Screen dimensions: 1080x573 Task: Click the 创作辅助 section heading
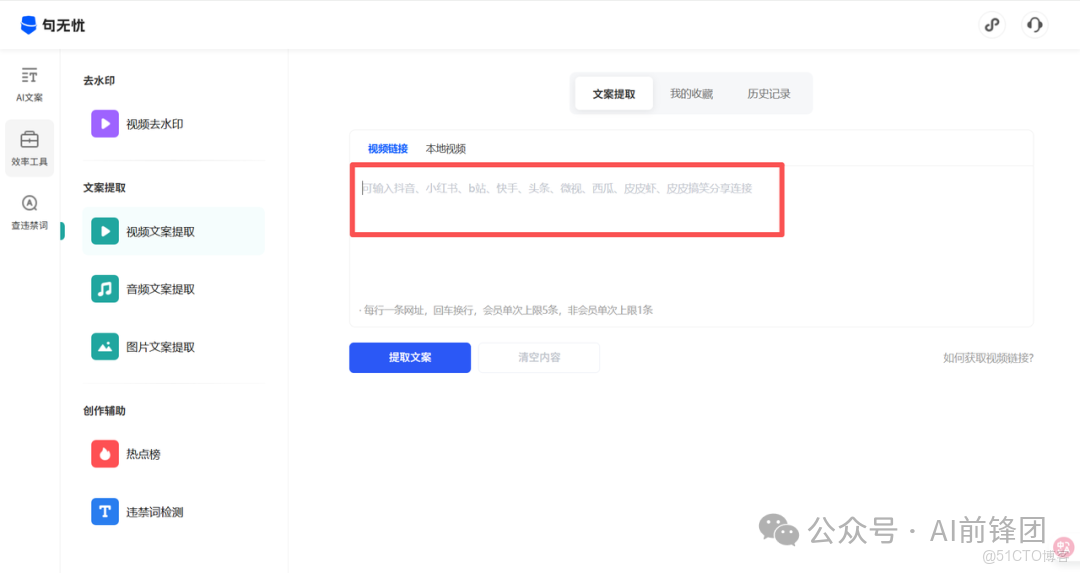pos(105,411)
